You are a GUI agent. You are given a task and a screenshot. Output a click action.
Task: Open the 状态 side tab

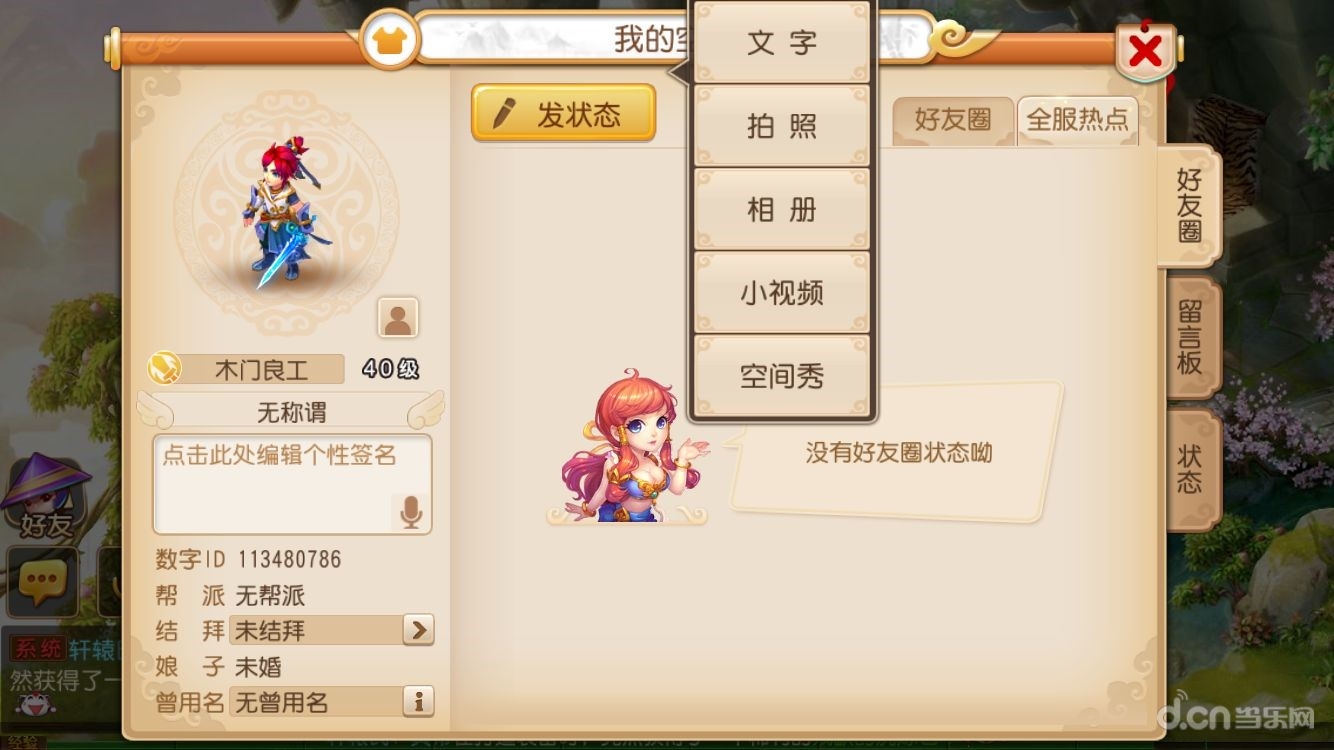[x=1191, y=469]
